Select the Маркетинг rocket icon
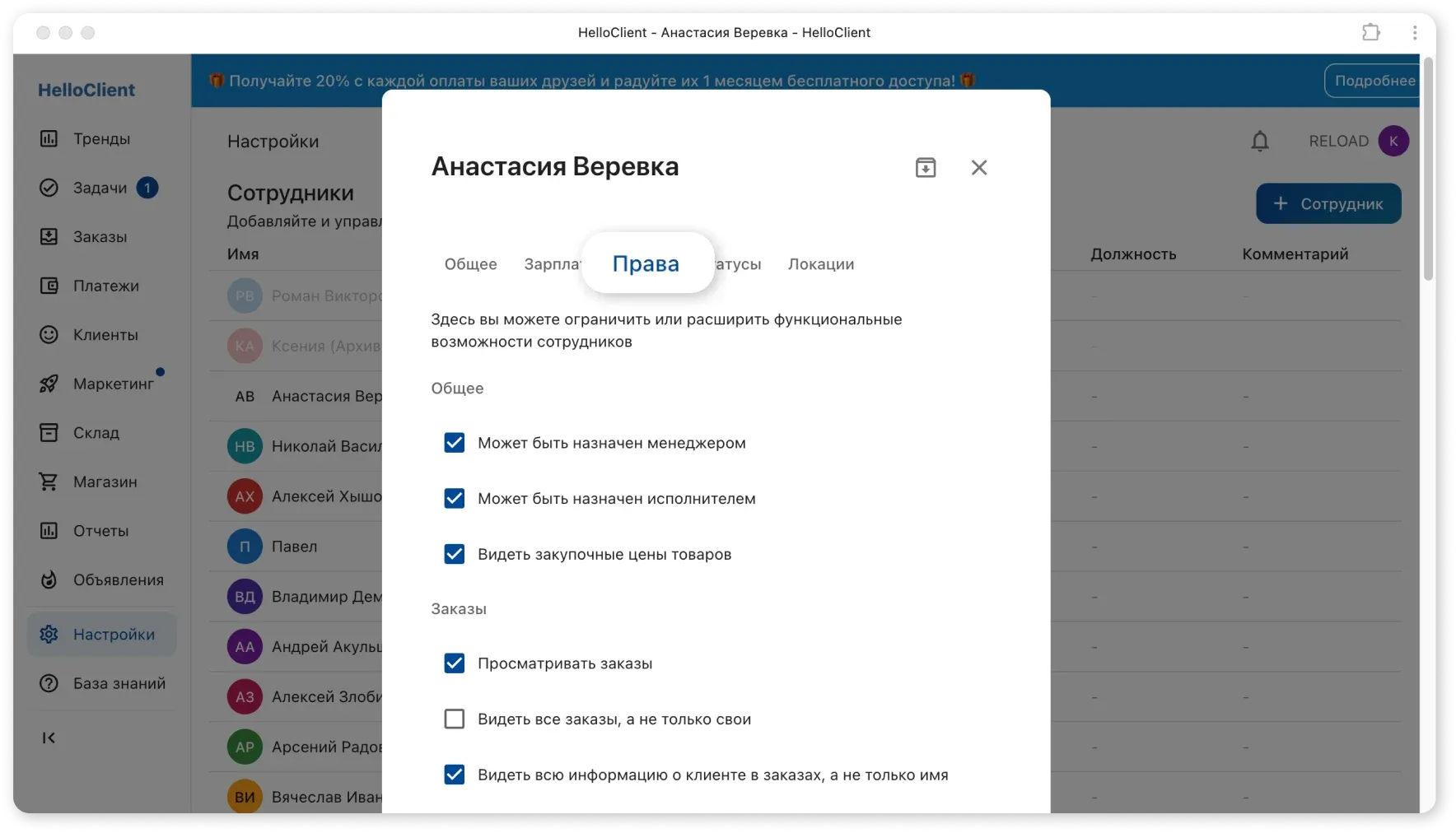The height and width of the screenshot is (833, 1456). tap(49, 384)
